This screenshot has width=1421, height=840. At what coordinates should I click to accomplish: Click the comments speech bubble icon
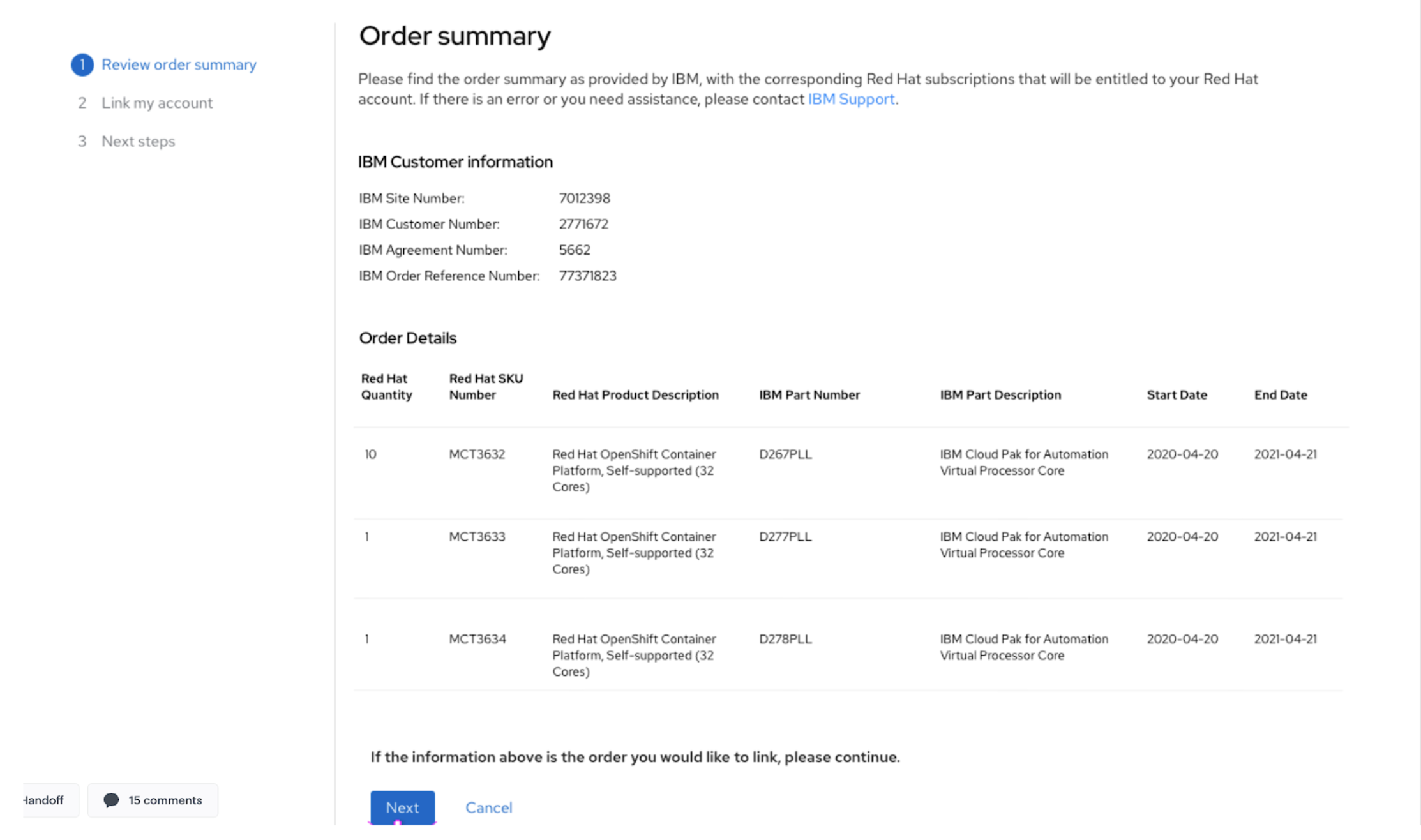coord(111,800)
